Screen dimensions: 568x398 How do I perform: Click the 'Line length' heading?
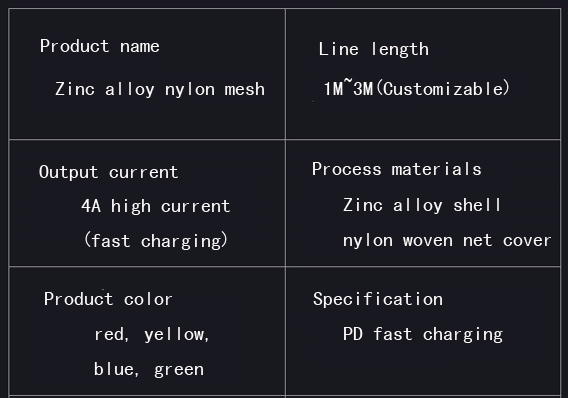373,49
